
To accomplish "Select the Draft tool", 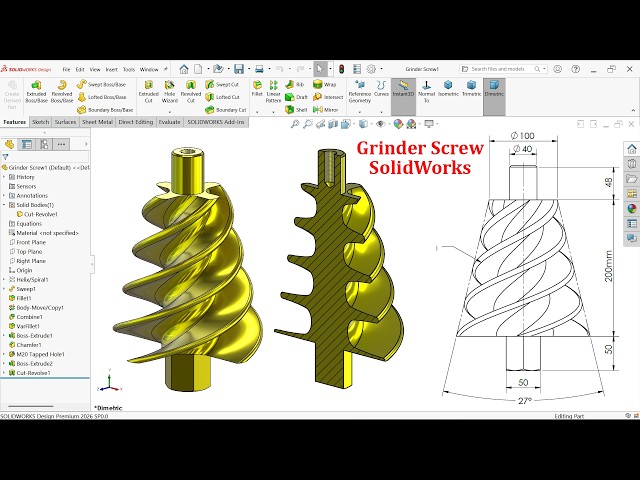I will coord(296,97).
